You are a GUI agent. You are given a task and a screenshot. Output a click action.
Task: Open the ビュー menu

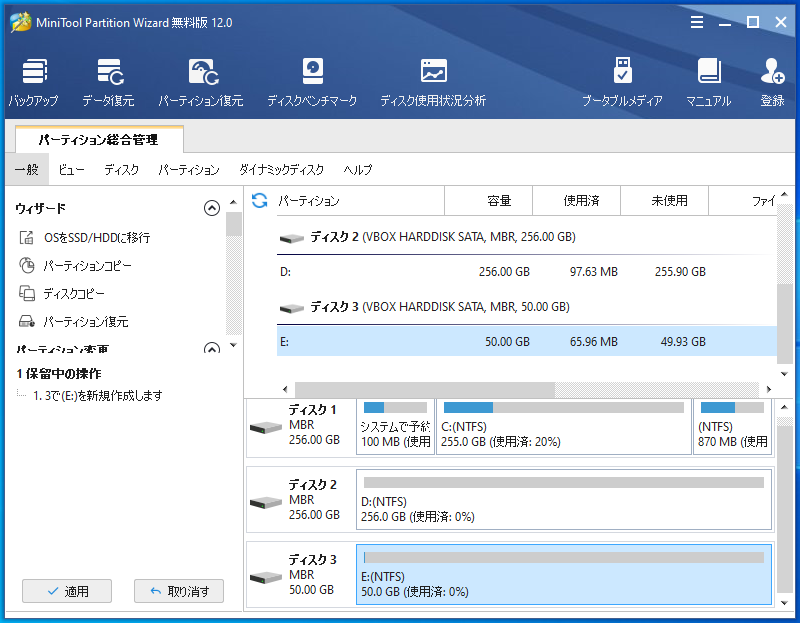tap(71, 169)
